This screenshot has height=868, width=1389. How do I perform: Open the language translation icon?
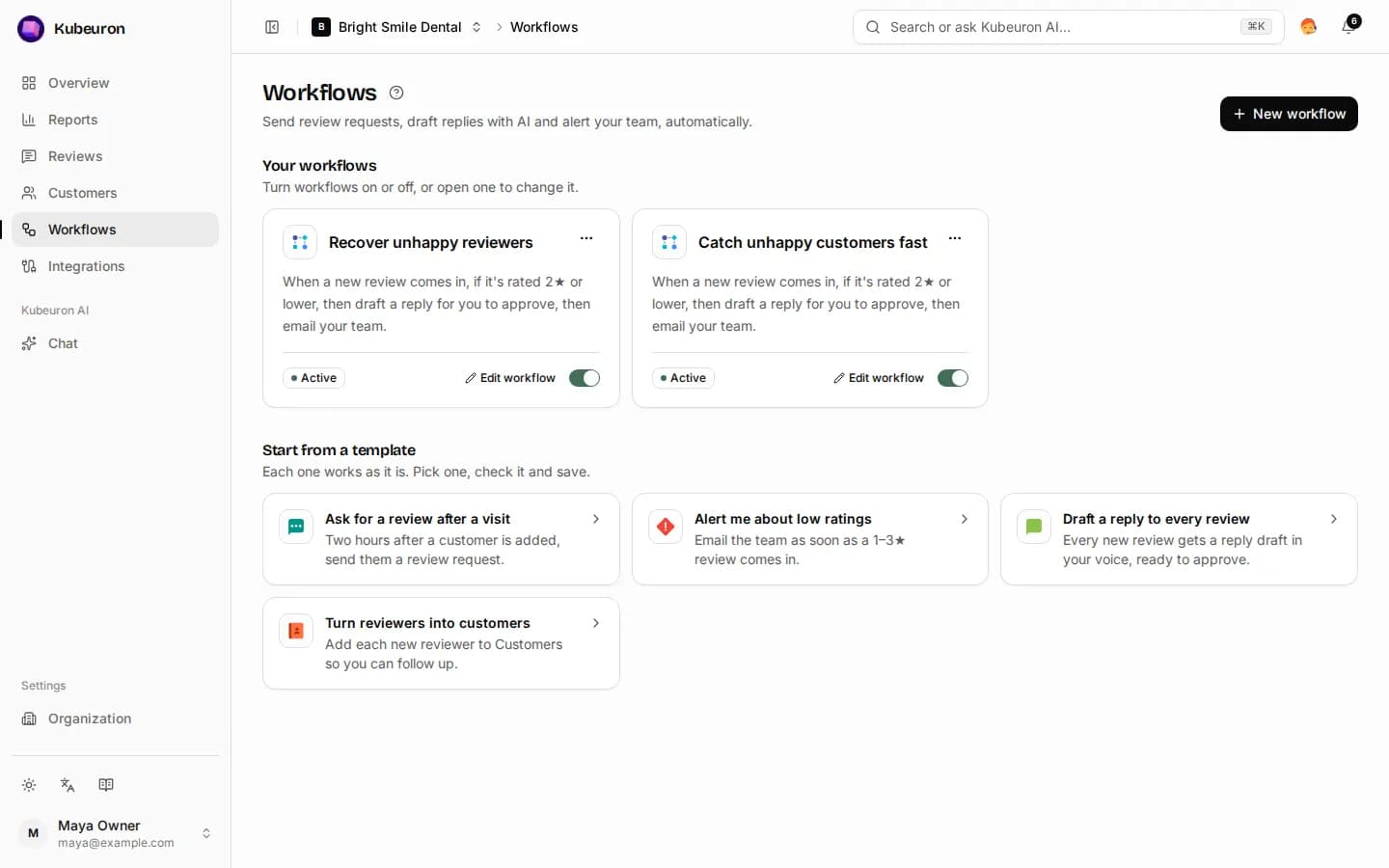pyautogui.click(x=68, y=785)
